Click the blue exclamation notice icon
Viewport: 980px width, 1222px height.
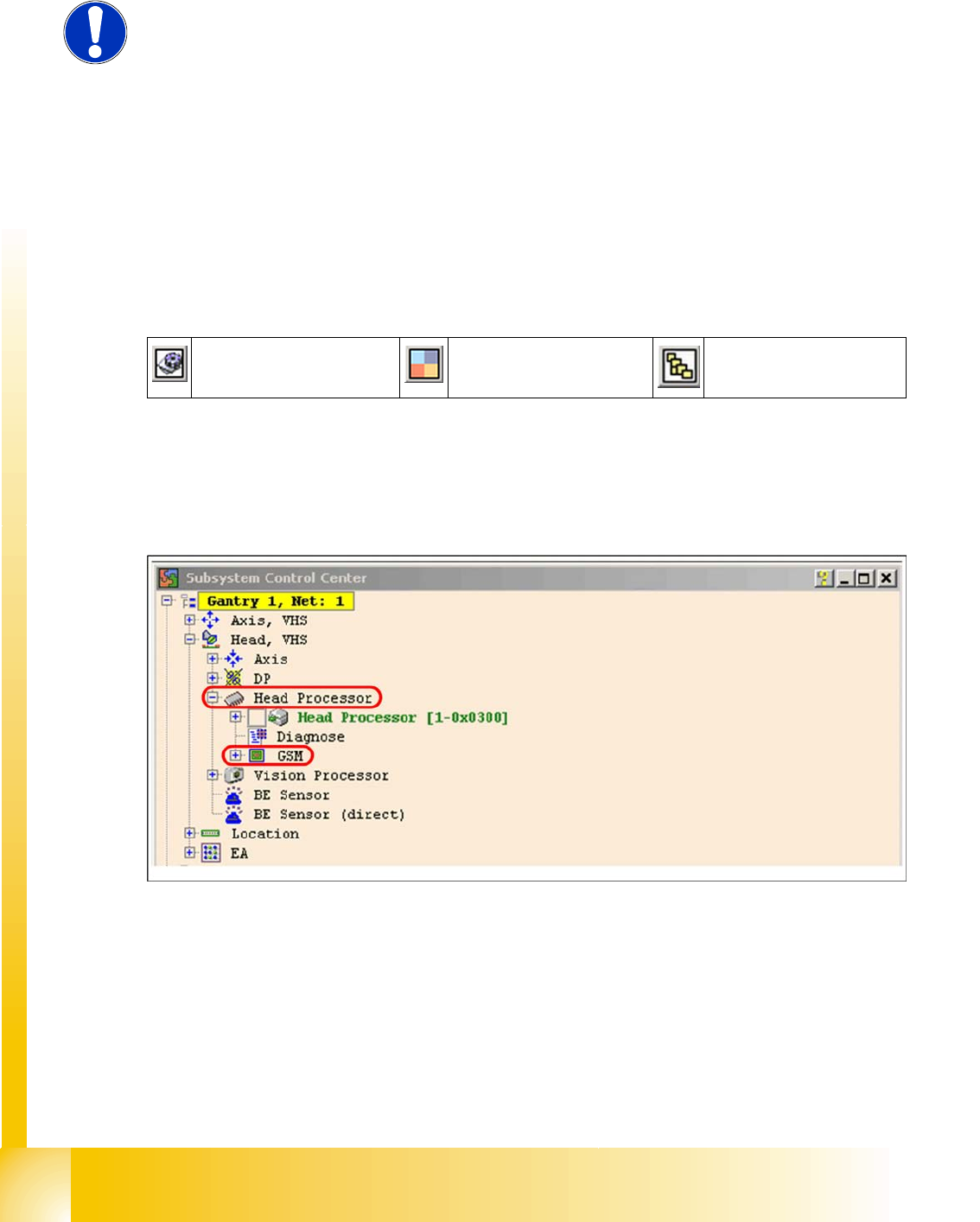click(x=96, y=32)
